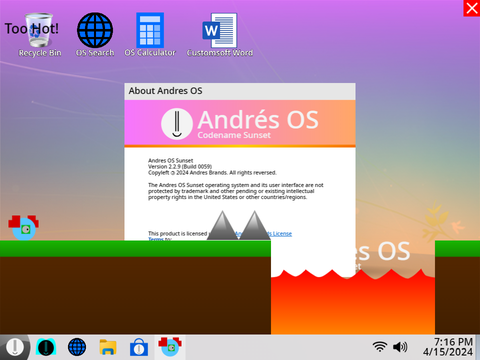Click the About Andres OS title bar
The height and width of the screenshot is (360, 480).
point(240,91)
